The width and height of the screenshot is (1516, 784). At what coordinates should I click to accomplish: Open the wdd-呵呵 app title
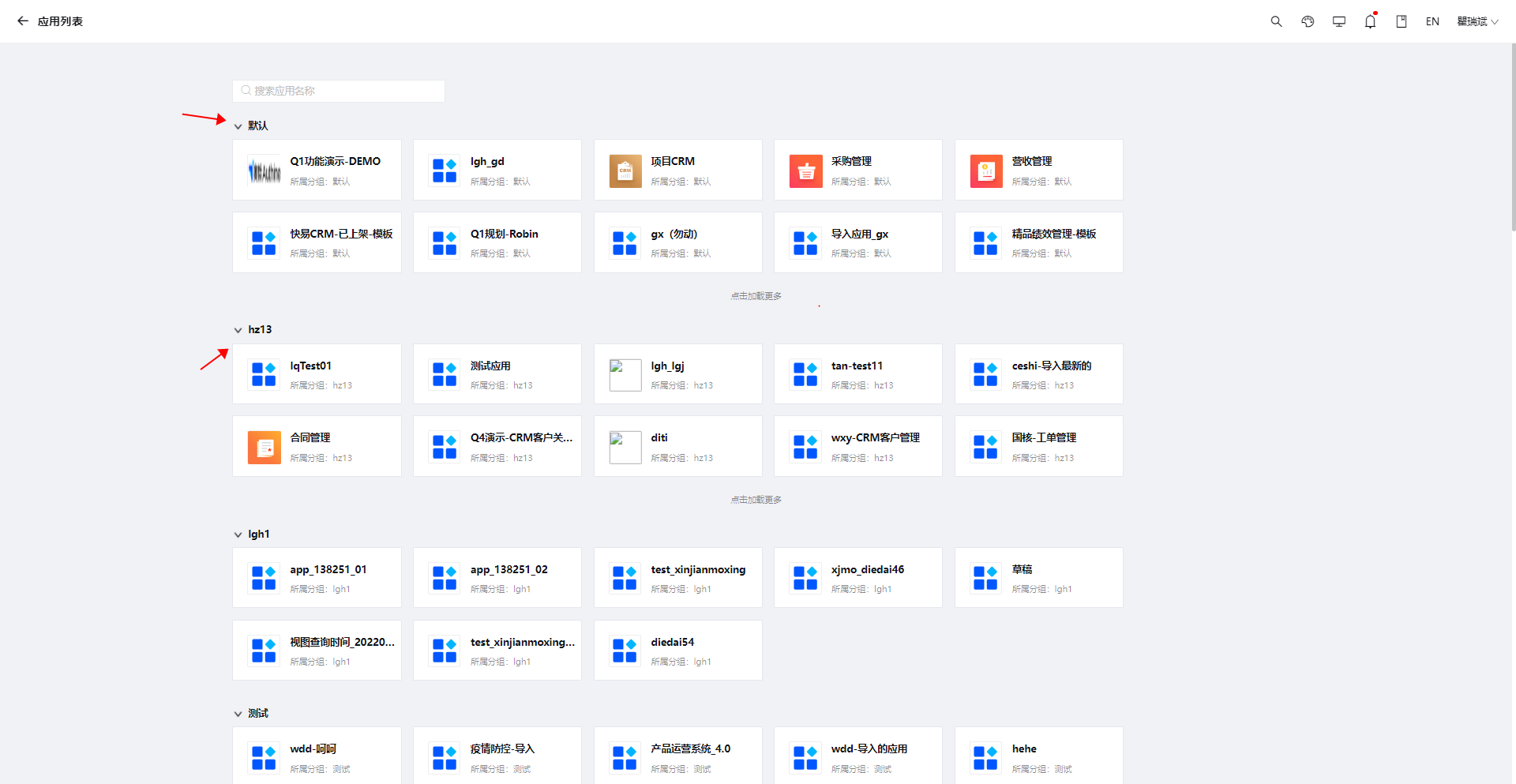313,748
